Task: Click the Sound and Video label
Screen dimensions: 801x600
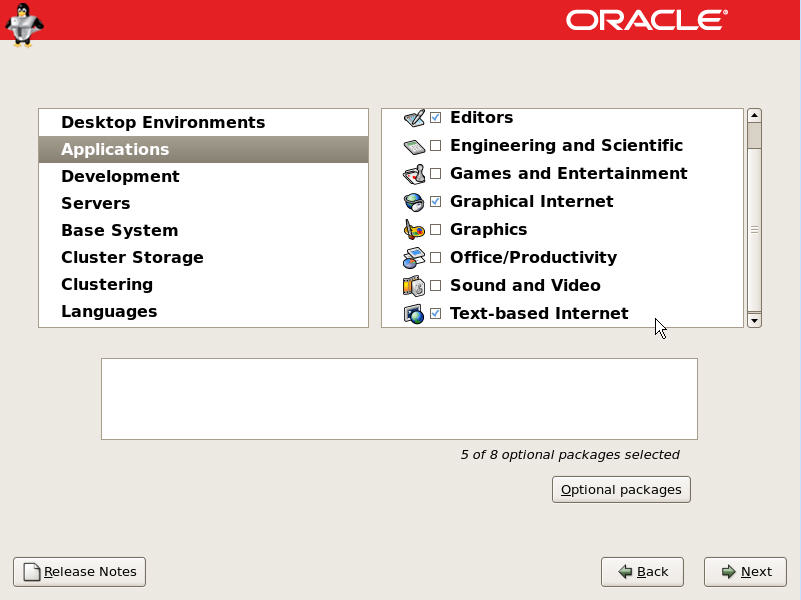Action: pos(525,285)
